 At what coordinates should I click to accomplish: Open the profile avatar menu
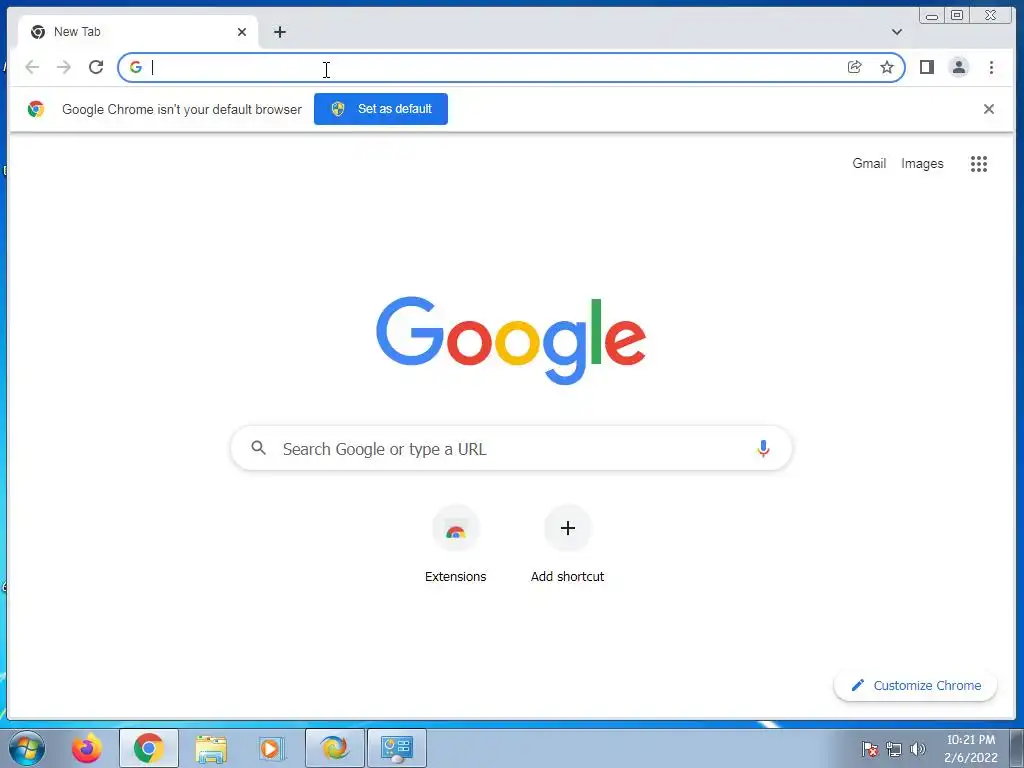(959, 67)
